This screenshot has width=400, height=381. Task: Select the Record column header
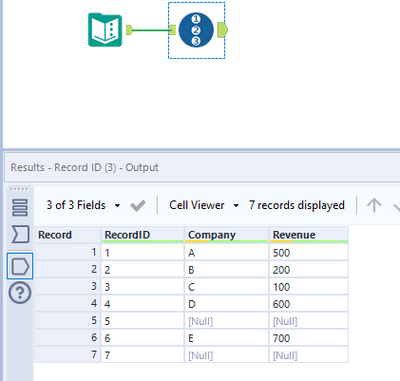[x=67, y=235]
